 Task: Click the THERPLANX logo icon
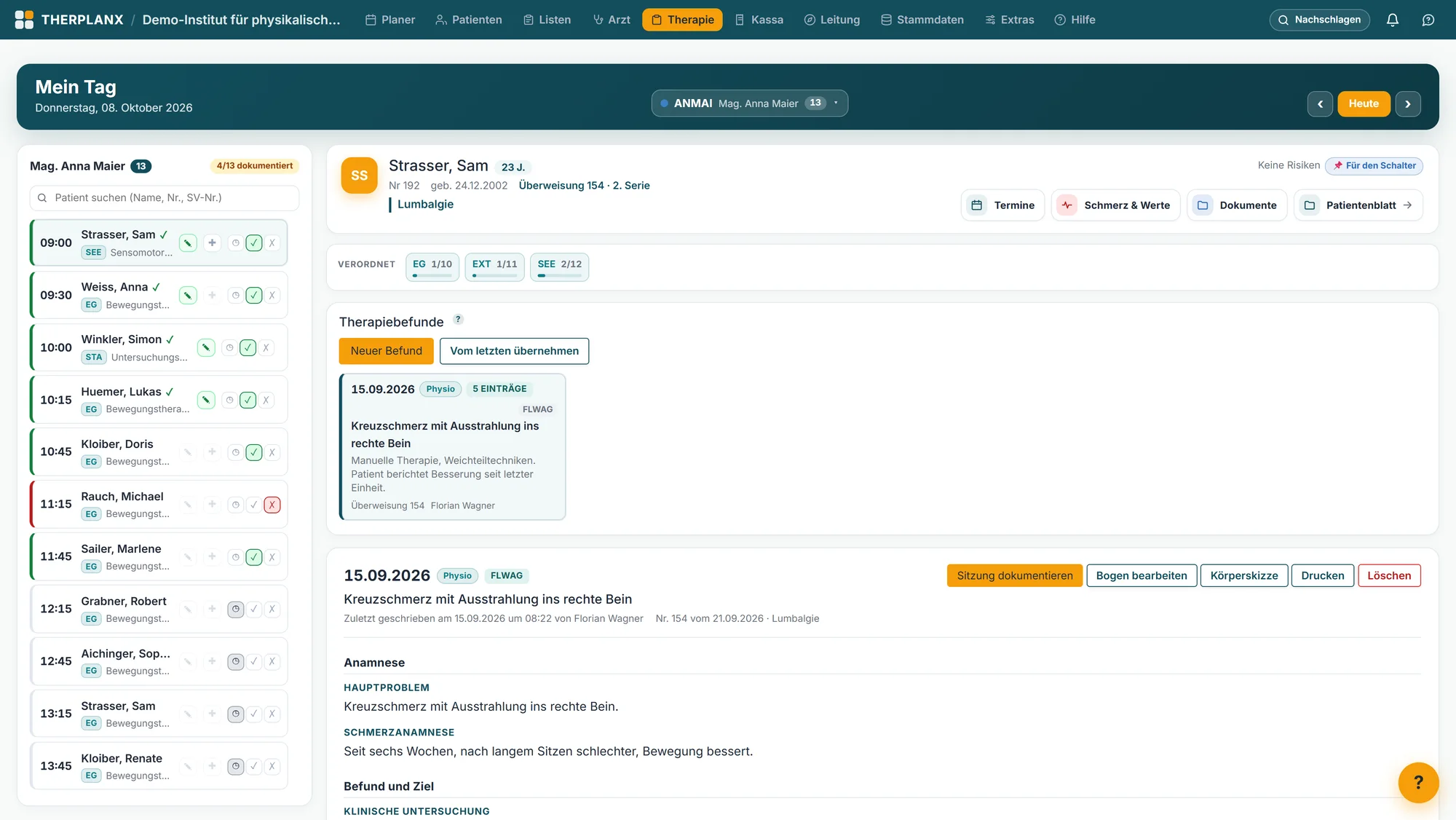coord(24,20)
